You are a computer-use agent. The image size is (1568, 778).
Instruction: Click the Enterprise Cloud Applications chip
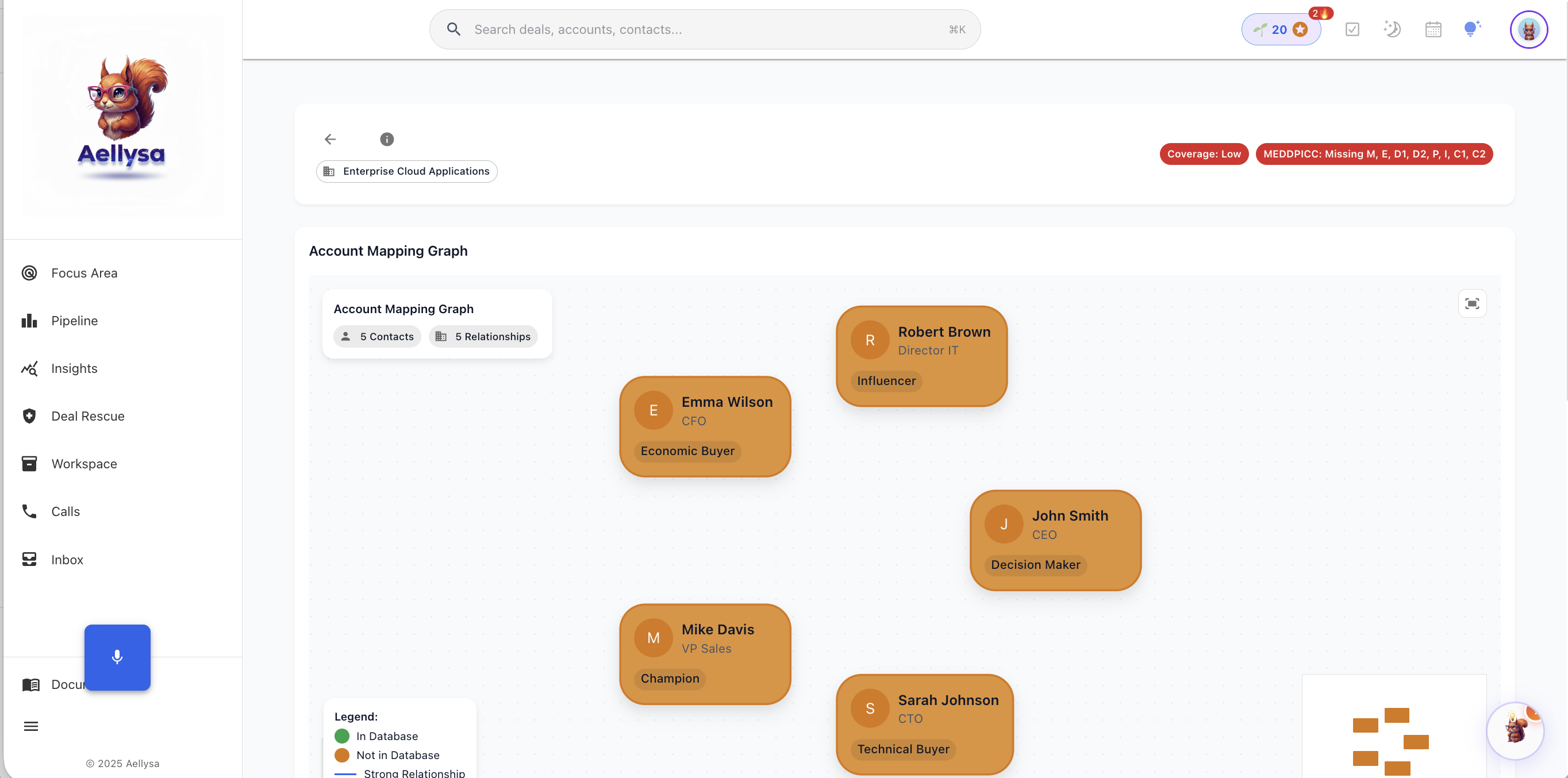406,171
